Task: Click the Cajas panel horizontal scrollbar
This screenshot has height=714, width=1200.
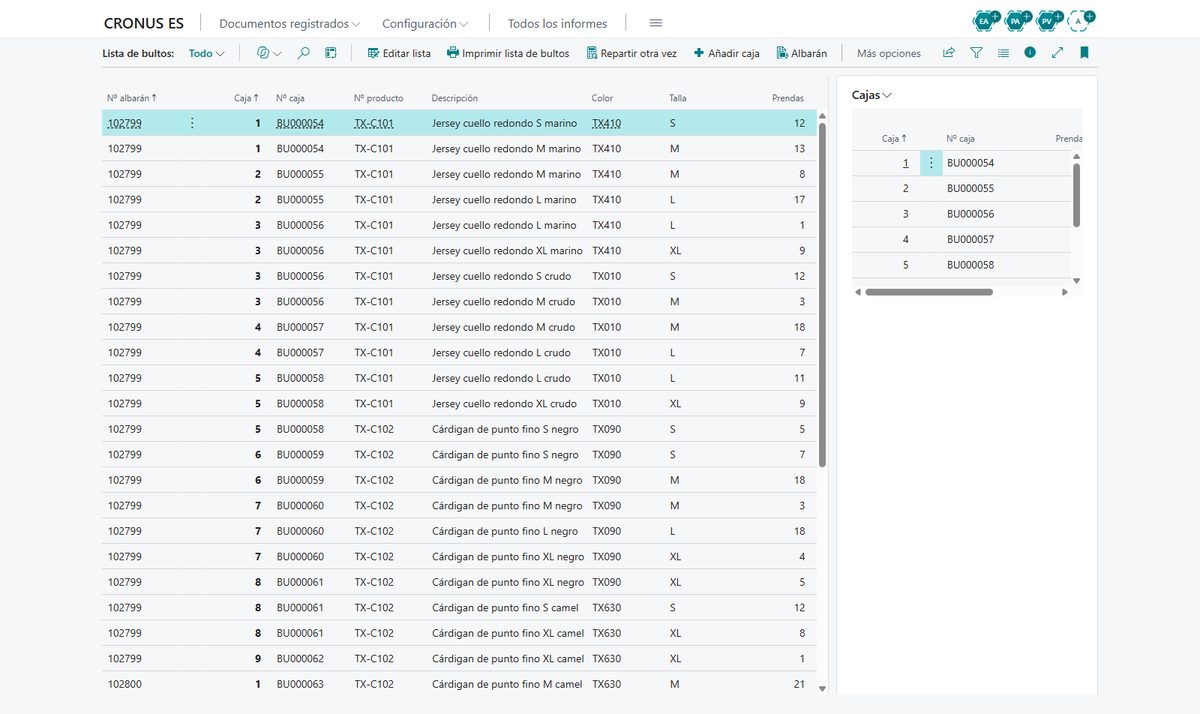Action: (x=929, y=292)
